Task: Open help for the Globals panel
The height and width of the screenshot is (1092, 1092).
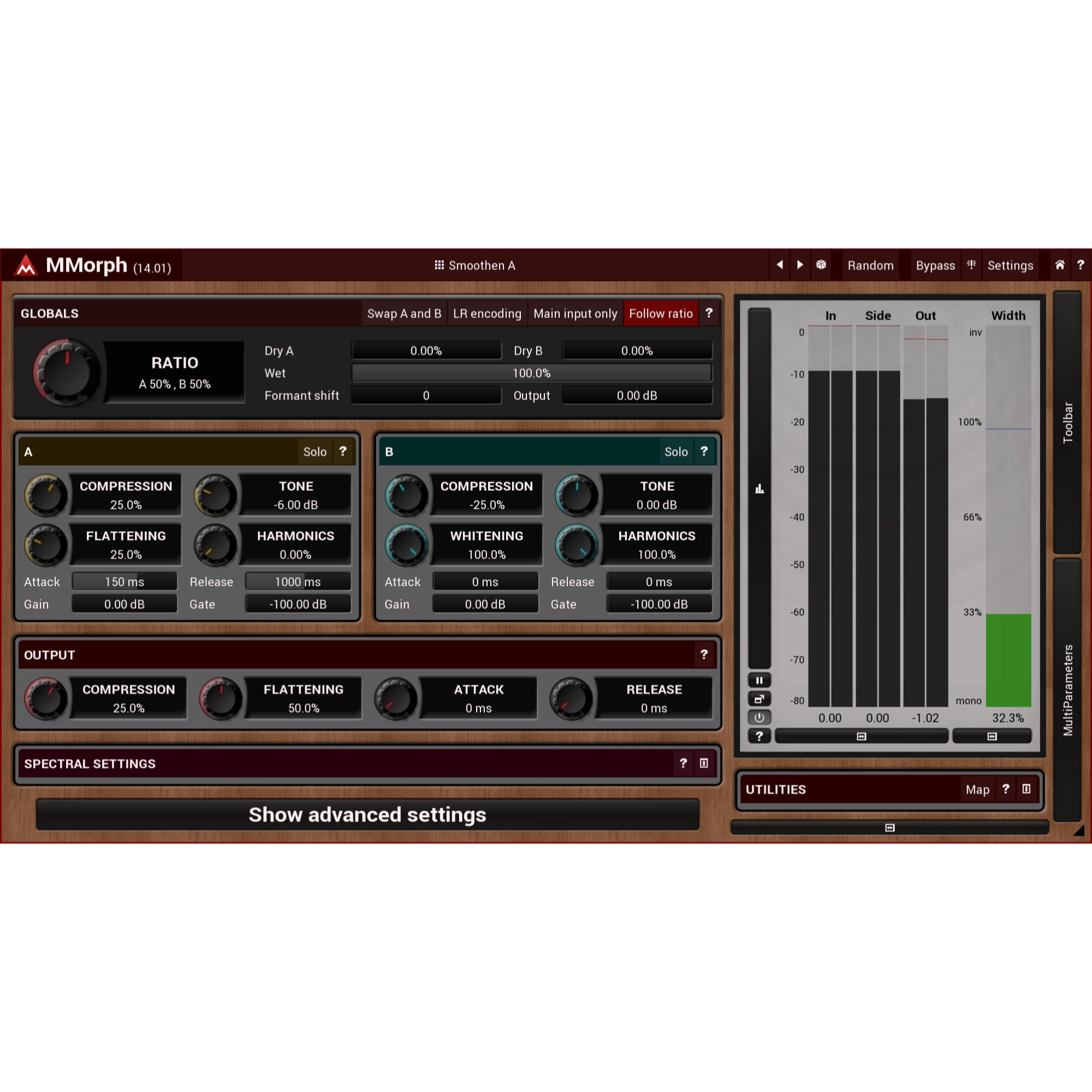Action: point(709,313)
